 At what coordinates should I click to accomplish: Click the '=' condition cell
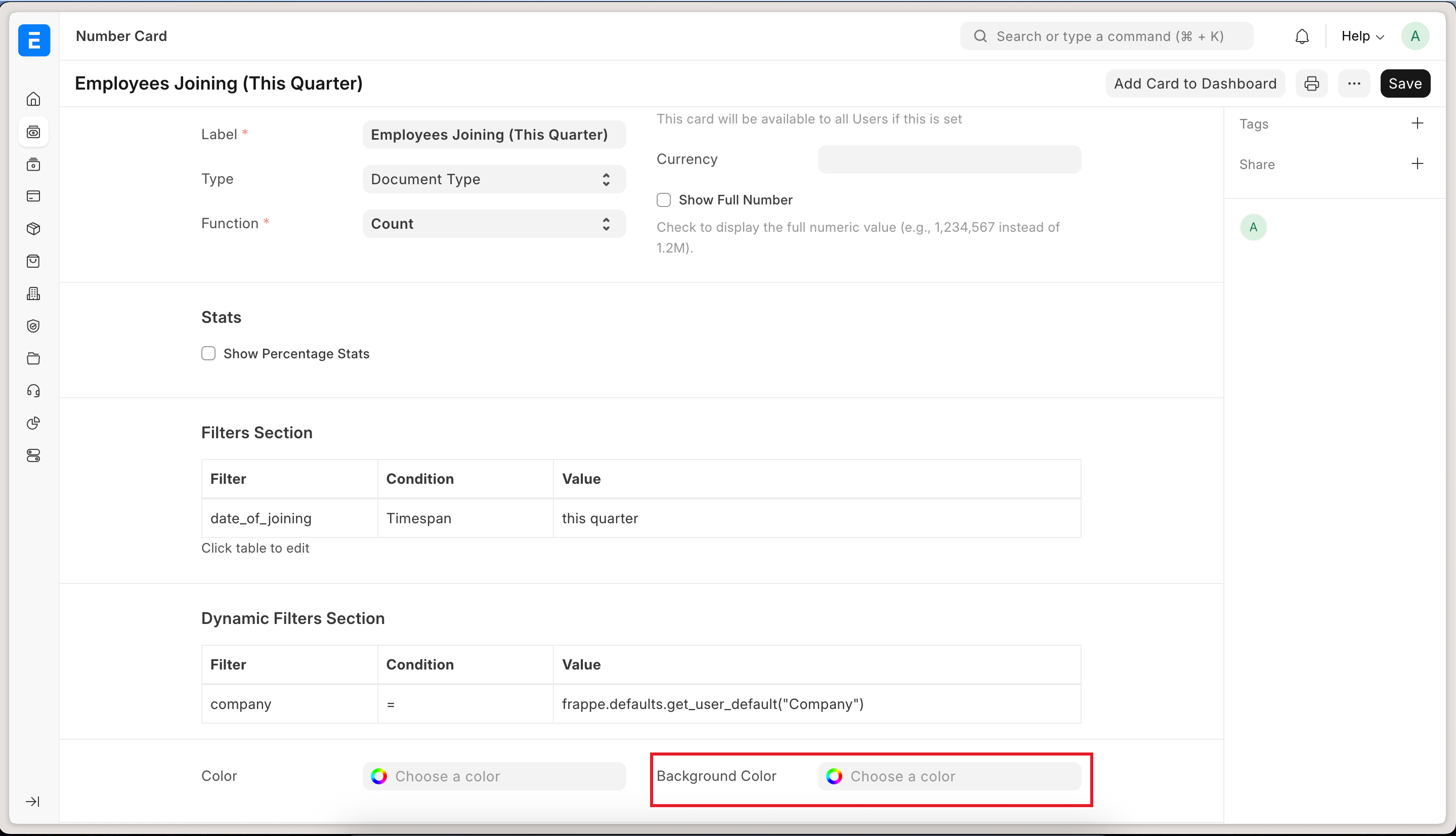[465, 704]
